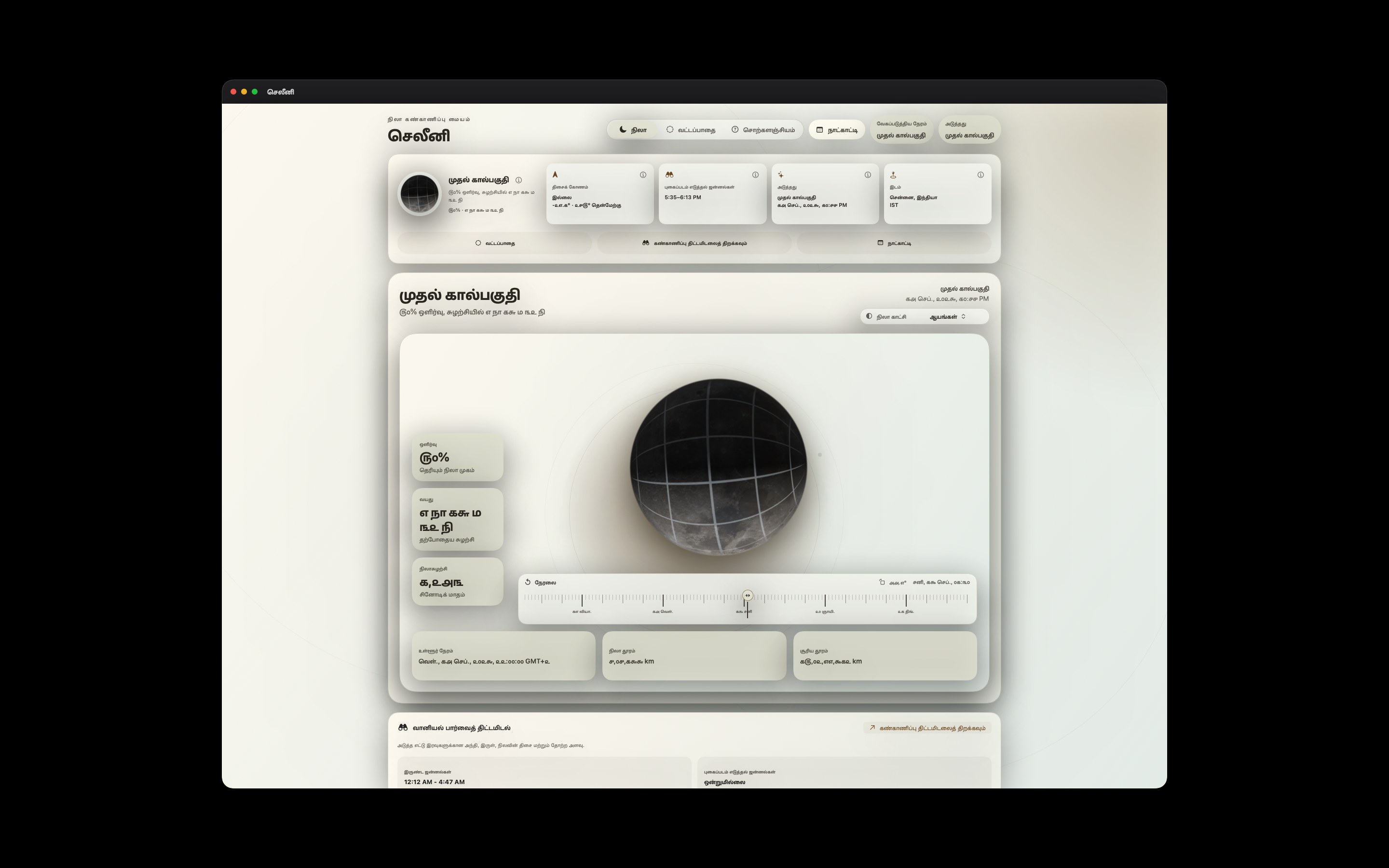Click the 12:12 AM - 4:47 AM value
Viewport: 1389px width, 868px height.
[435, 782]
